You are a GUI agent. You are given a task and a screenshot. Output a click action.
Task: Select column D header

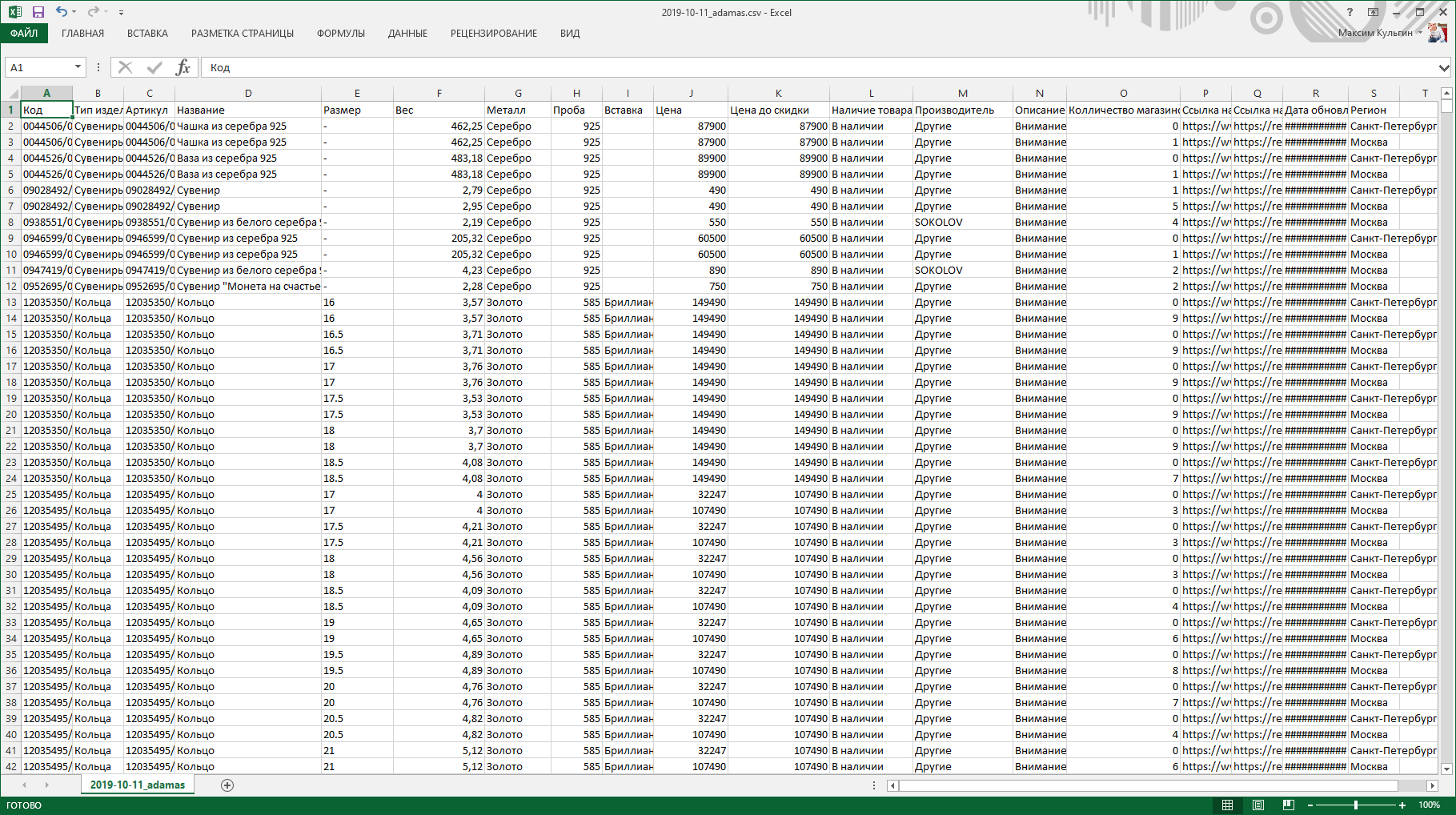click(x=248, y=94)
